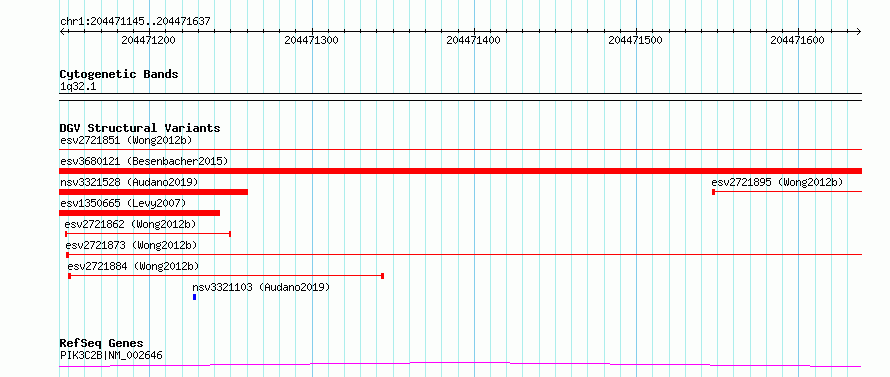Click the DGV Structural Variants track title

pyautogui.click(x=140, y=128)
